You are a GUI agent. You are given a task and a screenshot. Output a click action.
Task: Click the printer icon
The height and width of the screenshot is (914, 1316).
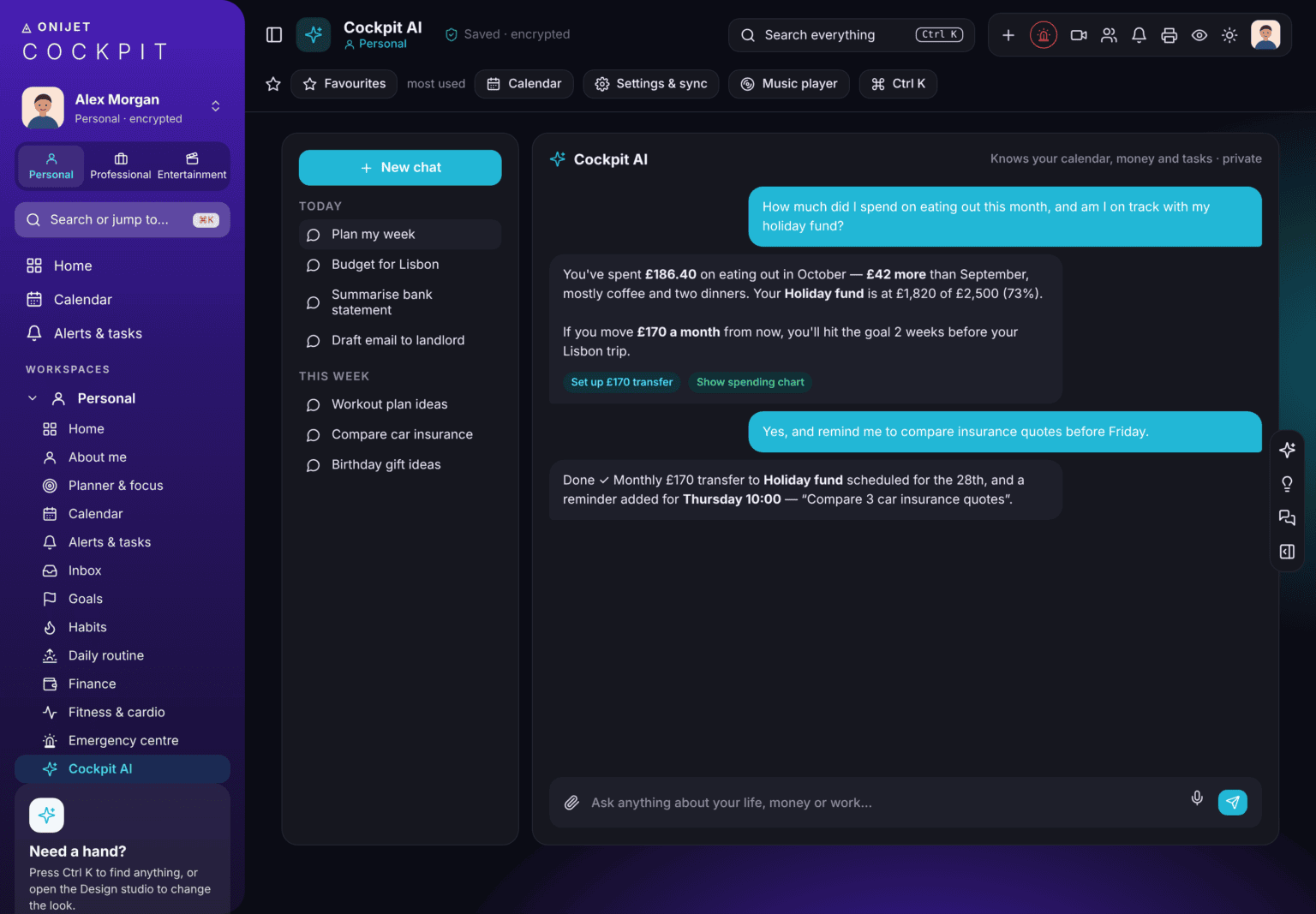1169,35
